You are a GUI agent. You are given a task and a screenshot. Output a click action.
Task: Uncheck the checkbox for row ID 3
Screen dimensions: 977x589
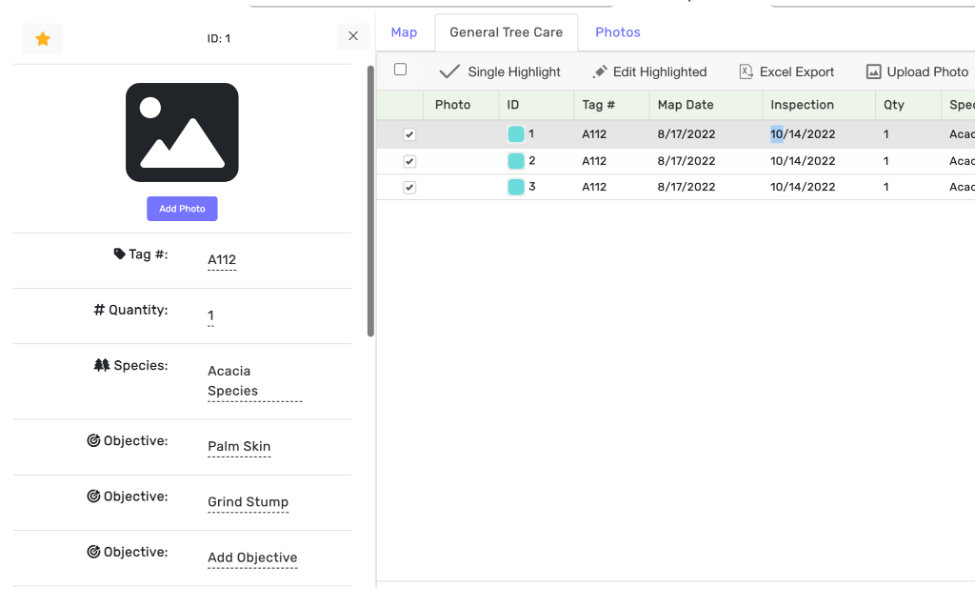tap(409, 187)
